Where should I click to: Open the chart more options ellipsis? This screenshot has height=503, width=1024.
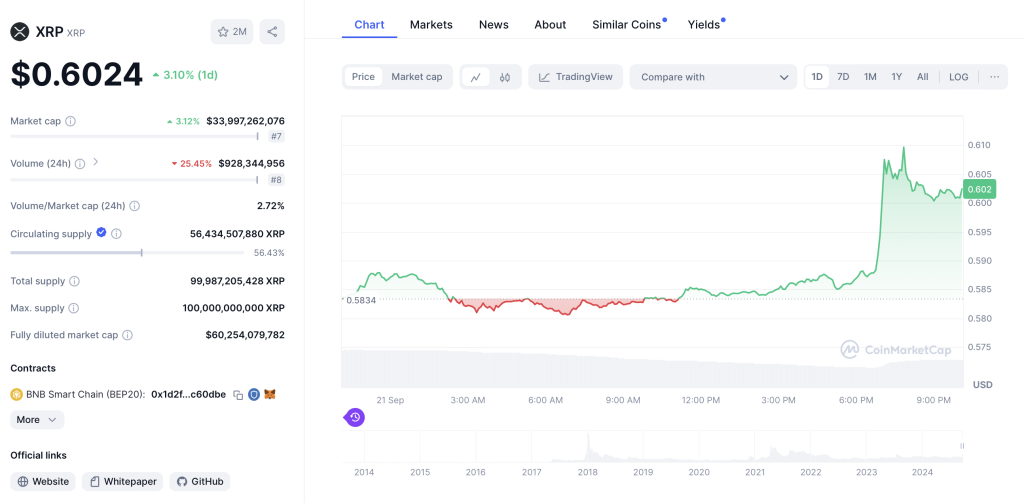pyautogui.click(x=994, y=77)
